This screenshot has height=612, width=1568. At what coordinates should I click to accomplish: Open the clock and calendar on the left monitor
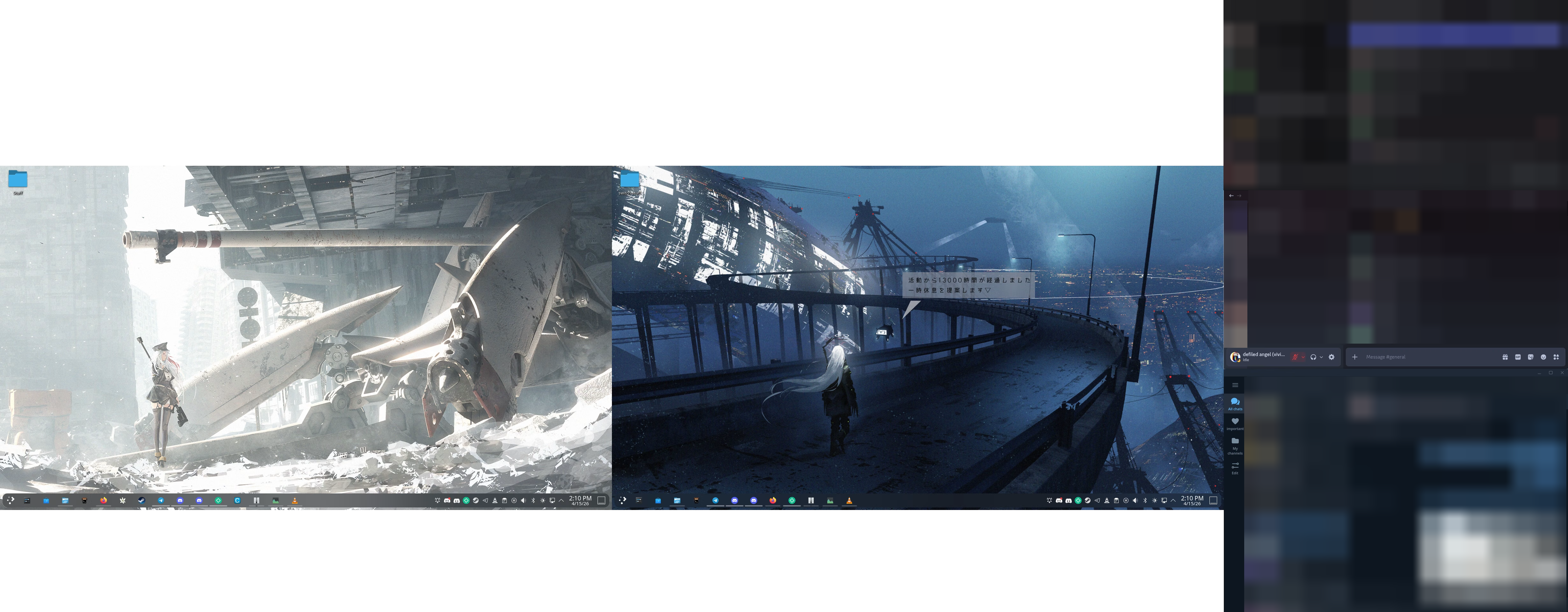580,500
